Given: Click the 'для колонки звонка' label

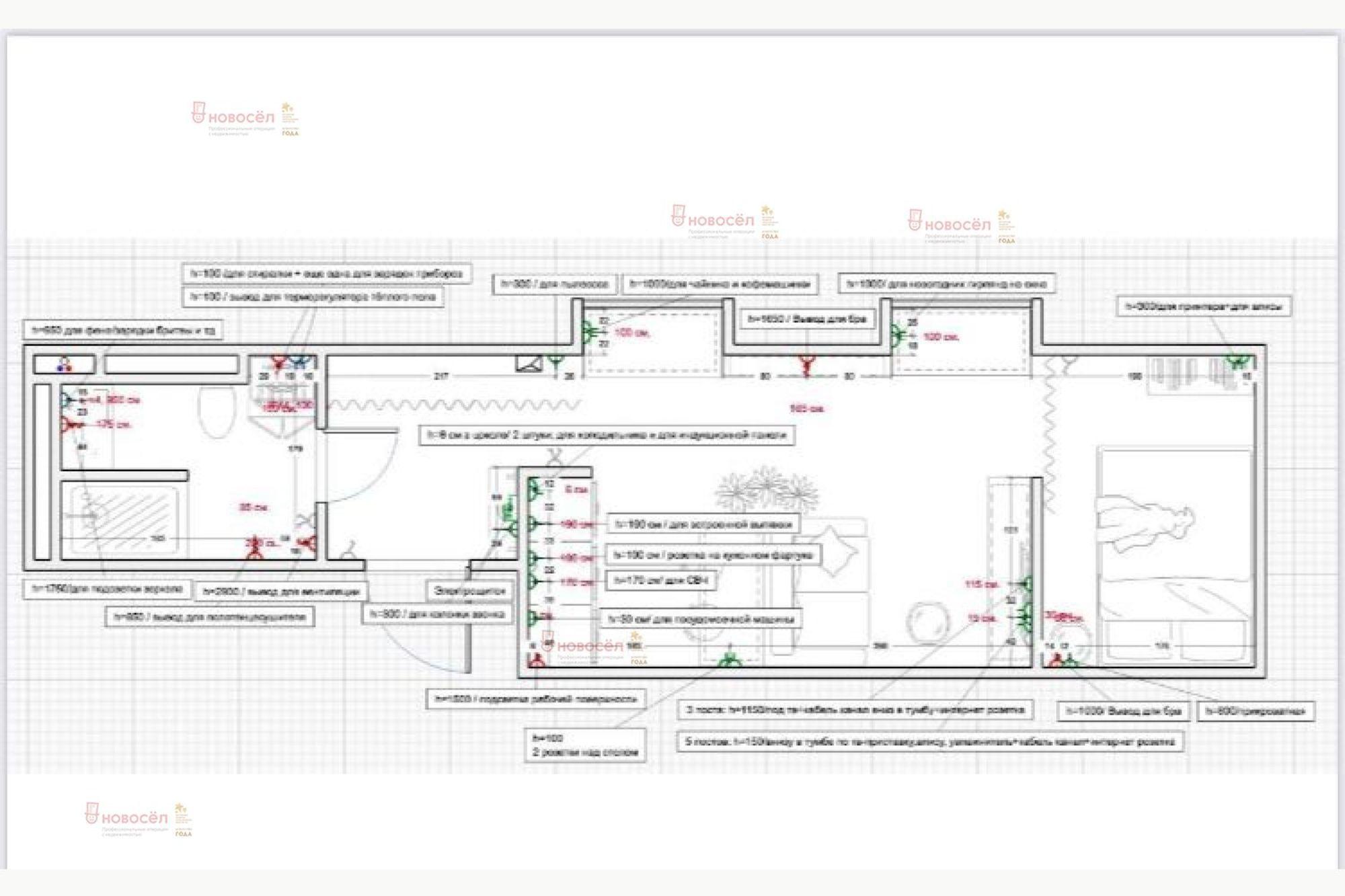Looking at the screenshot, I should (x=437, y=614).
